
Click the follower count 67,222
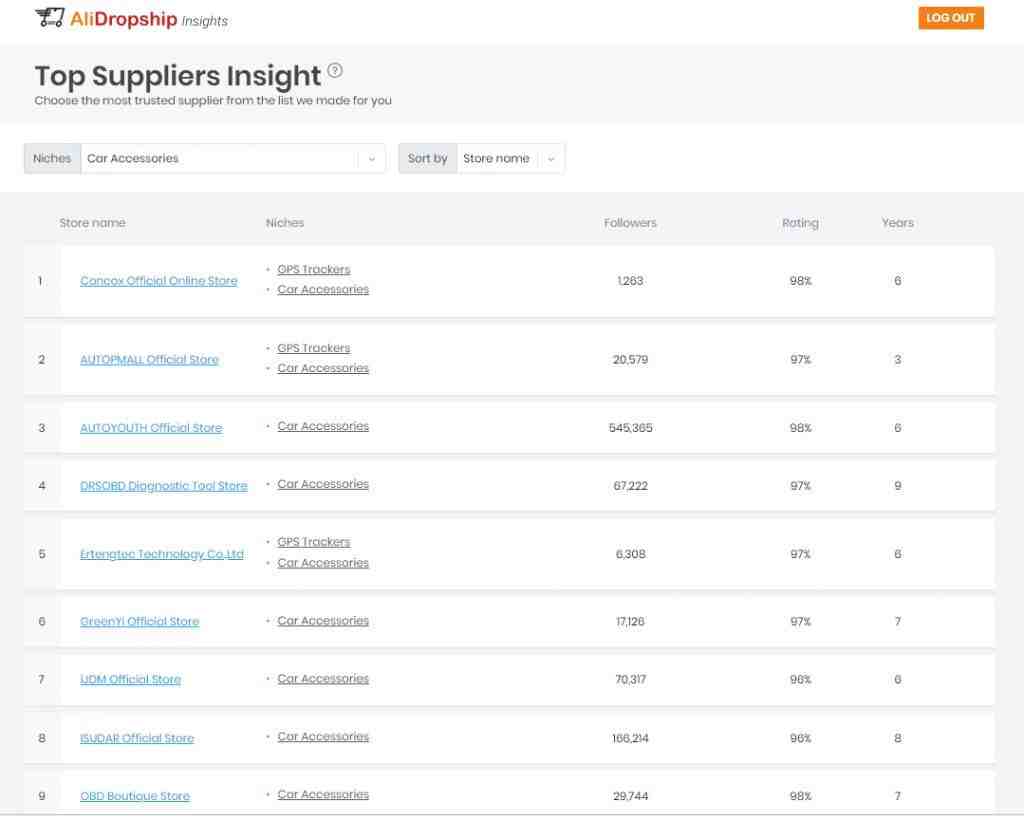630,486
